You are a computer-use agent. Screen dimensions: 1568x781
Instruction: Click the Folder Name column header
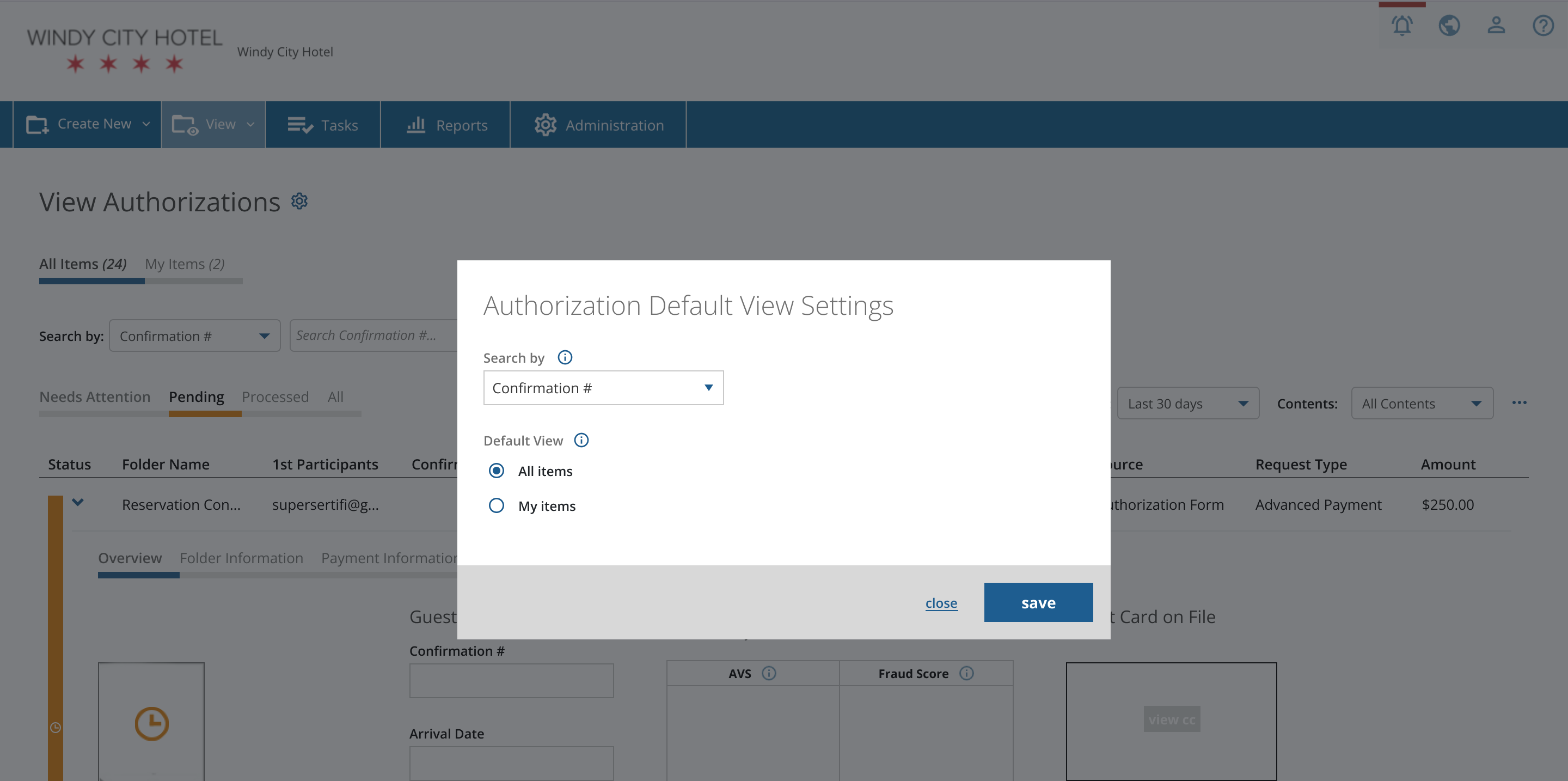click(166, 465)
